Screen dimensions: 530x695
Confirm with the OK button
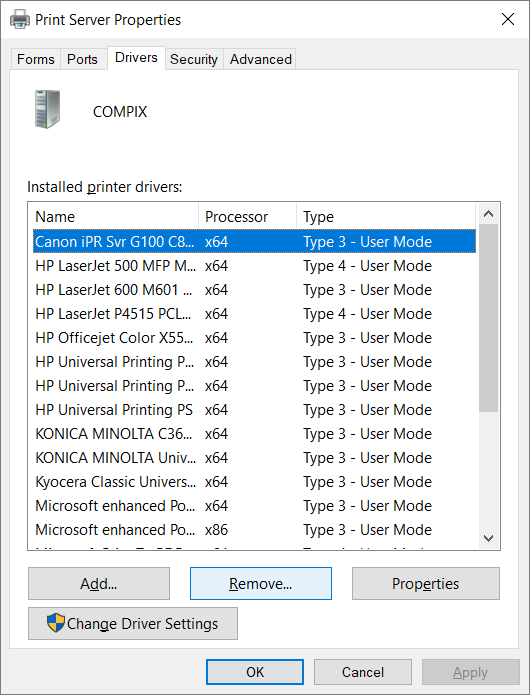pyautogui.click(x=255, y=672)
